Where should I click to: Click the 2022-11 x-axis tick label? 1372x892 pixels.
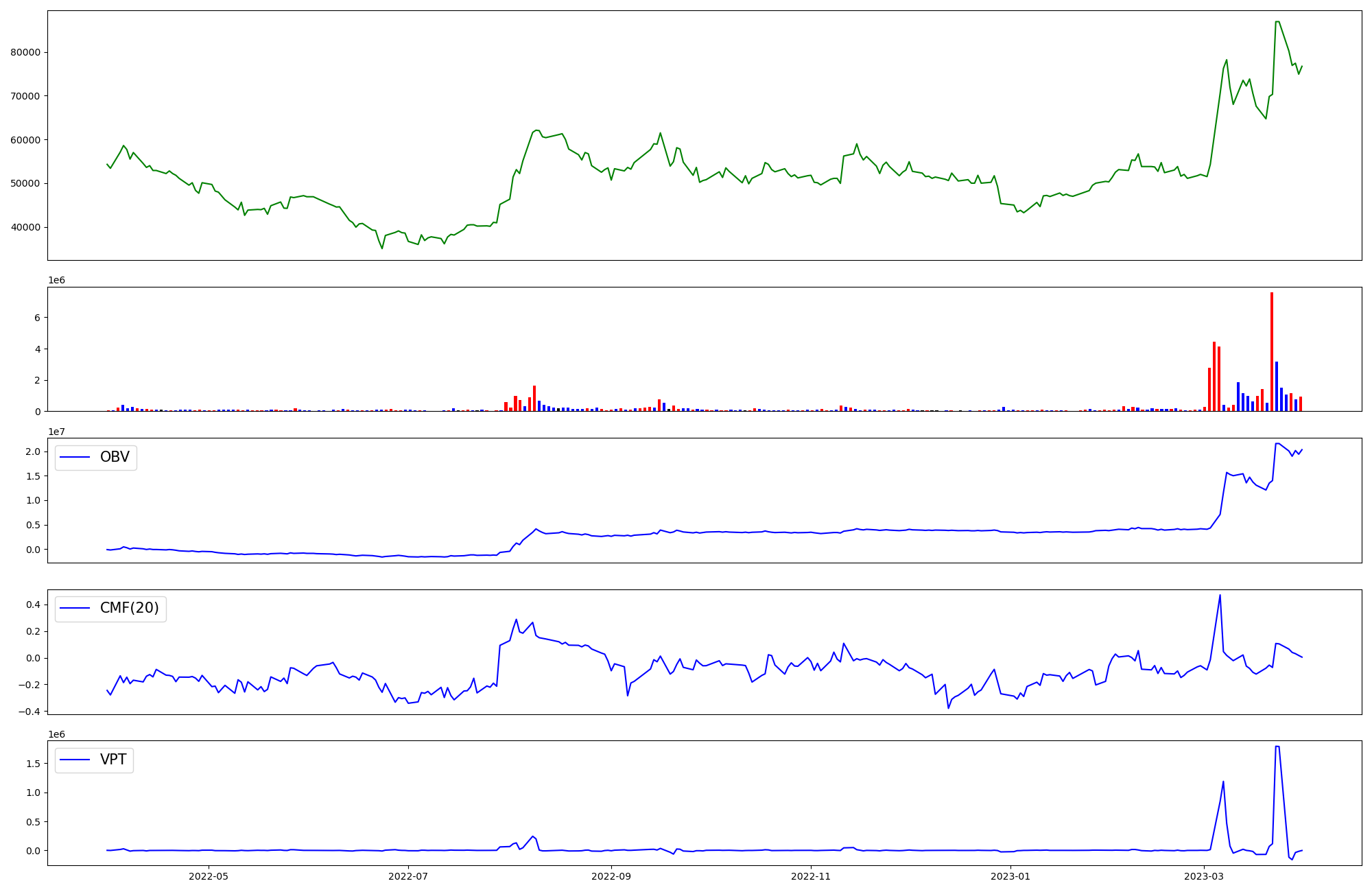pyautogui.click(x=811, y=876)
